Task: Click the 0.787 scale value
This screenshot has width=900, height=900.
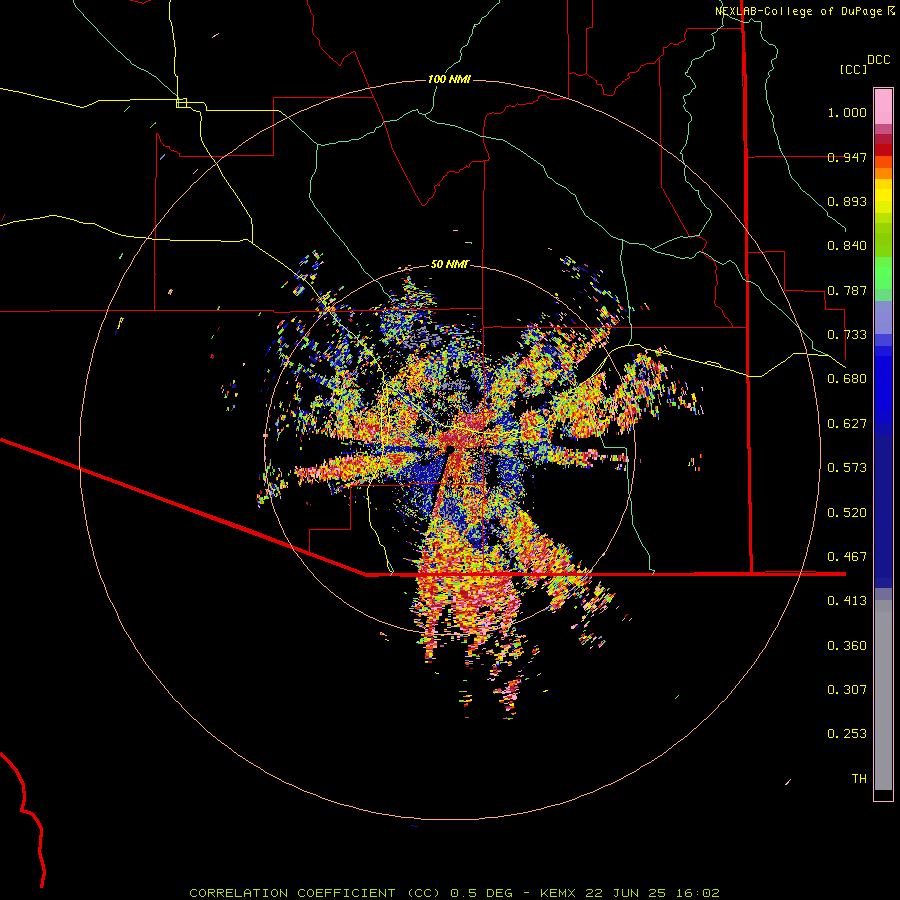Action: tap(847, 290)
